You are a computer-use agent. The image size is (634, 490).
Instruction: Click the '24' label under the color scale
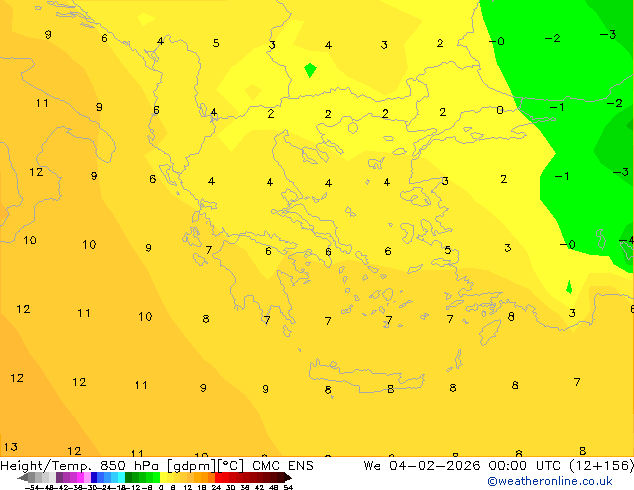point(216,487)
